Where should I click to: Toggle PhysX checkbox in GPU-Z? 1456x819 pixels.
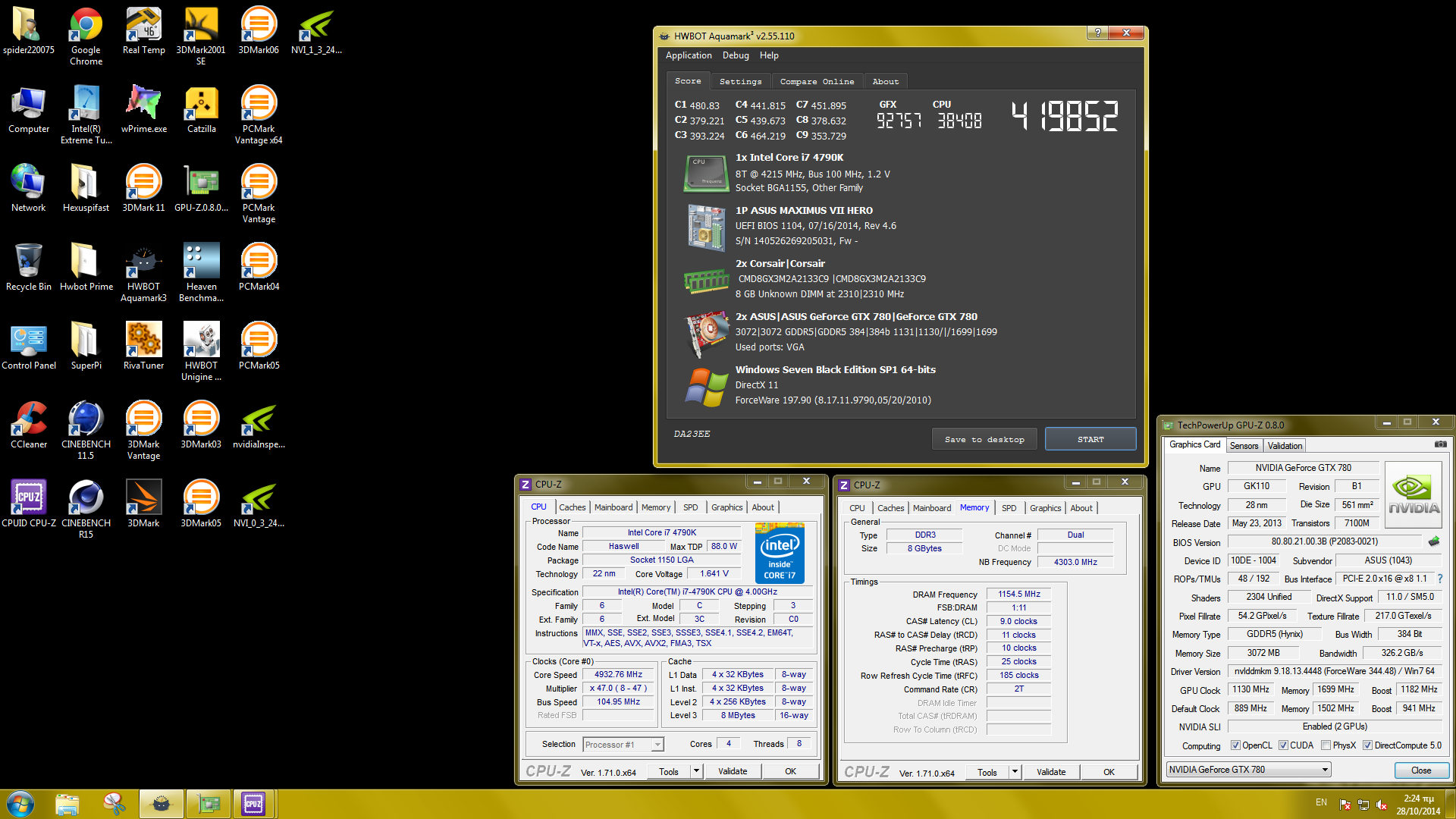1326,745
